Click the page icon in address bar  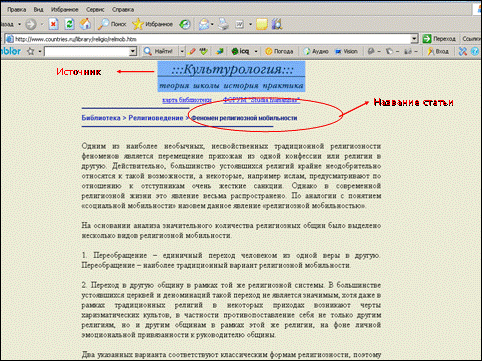click(x=10, y=39)
